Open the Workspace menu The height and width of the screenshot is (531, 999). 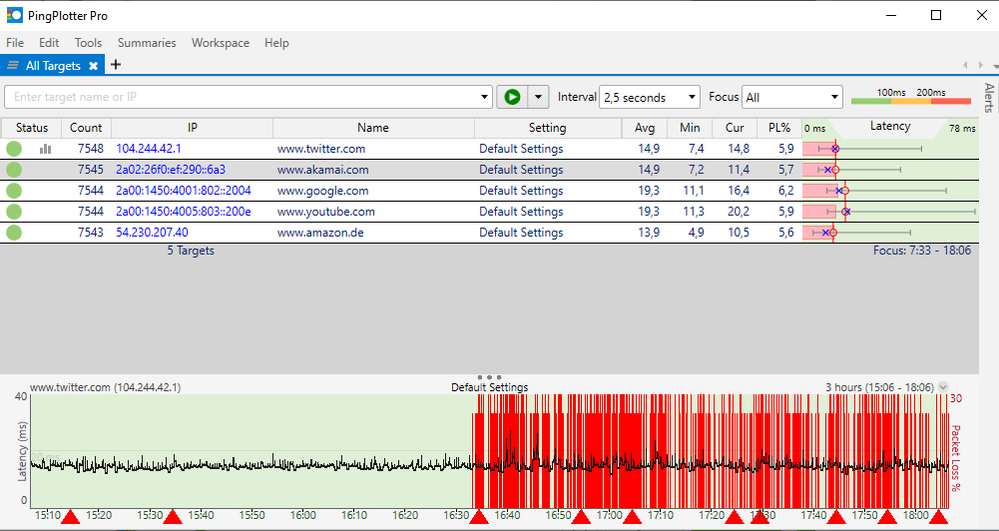(x=220, y=43)
